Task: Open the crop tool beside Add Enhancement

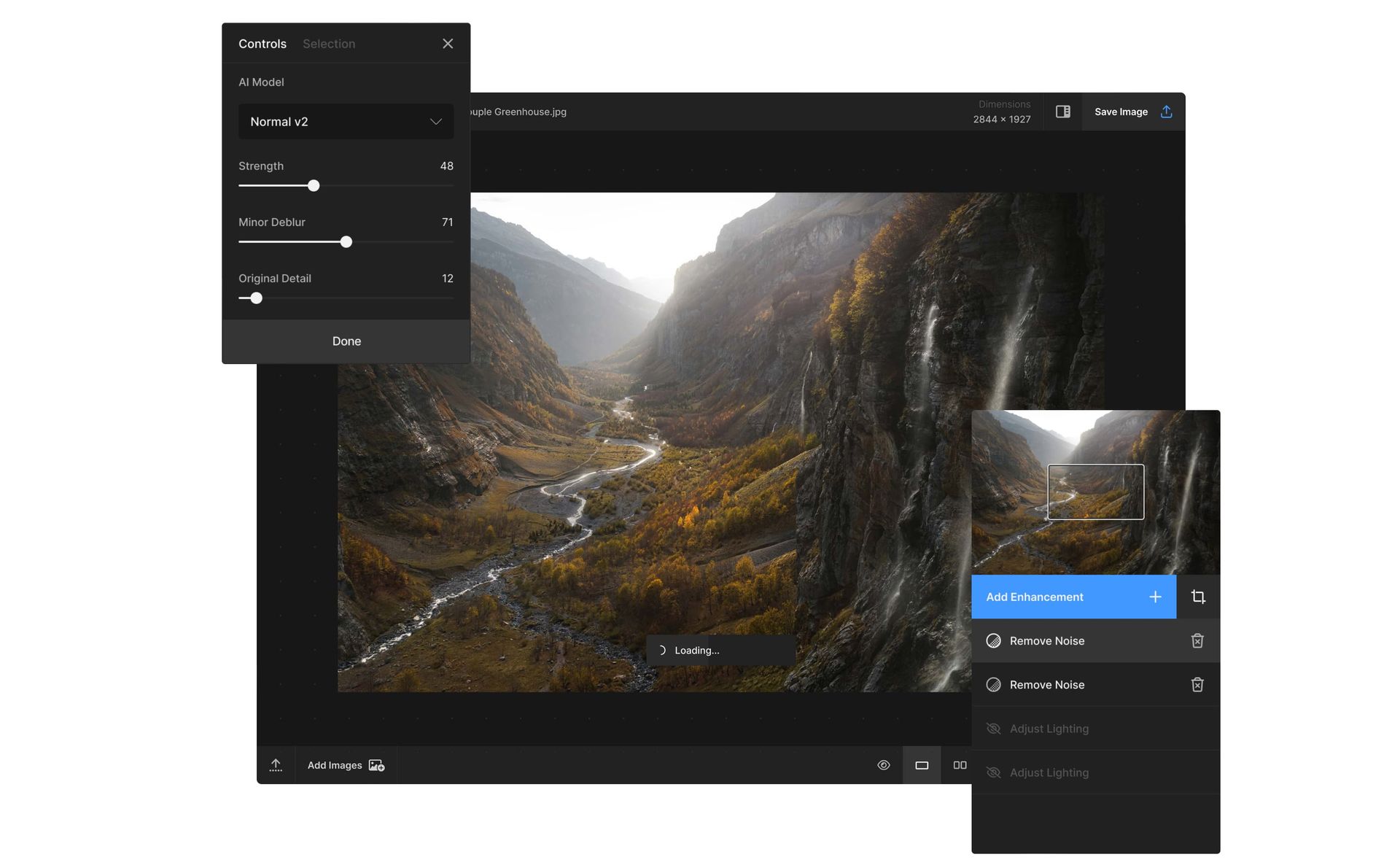Action: tap(1198, 597)
